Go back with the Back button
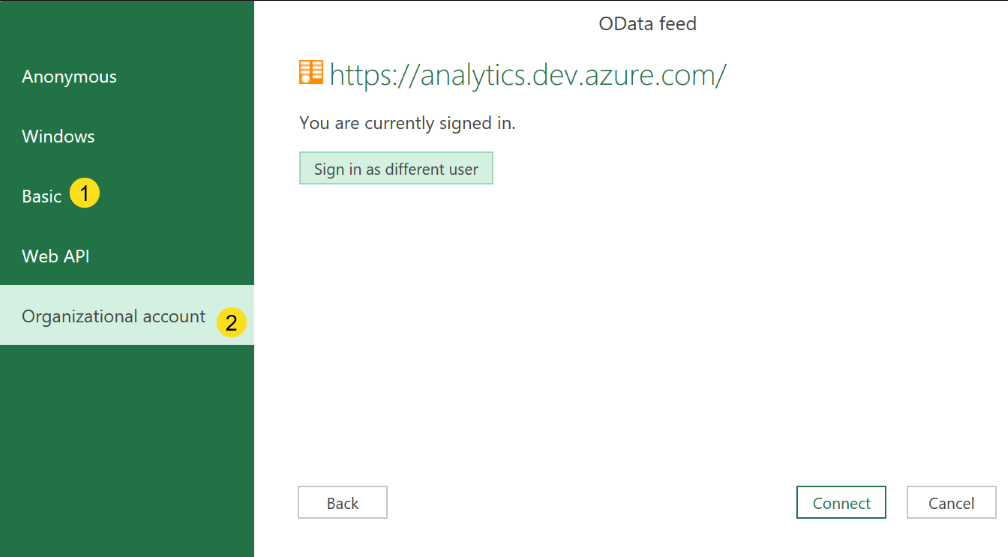Screen dimensions: 1008x557 [x=343, y=502]
